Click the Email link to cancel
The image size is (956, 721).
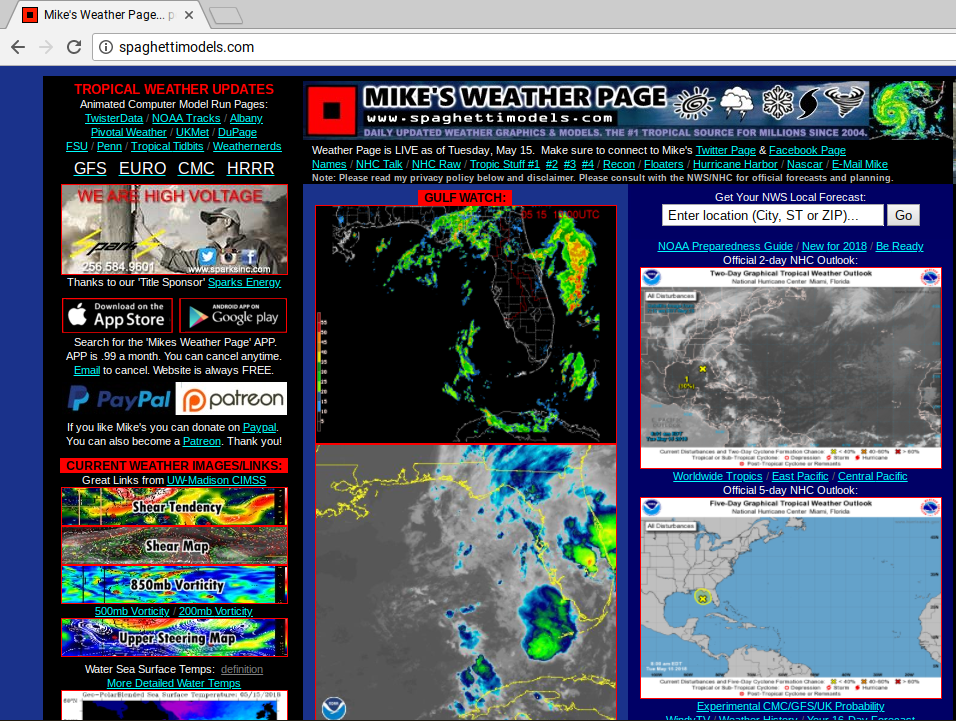coord(87,370)
